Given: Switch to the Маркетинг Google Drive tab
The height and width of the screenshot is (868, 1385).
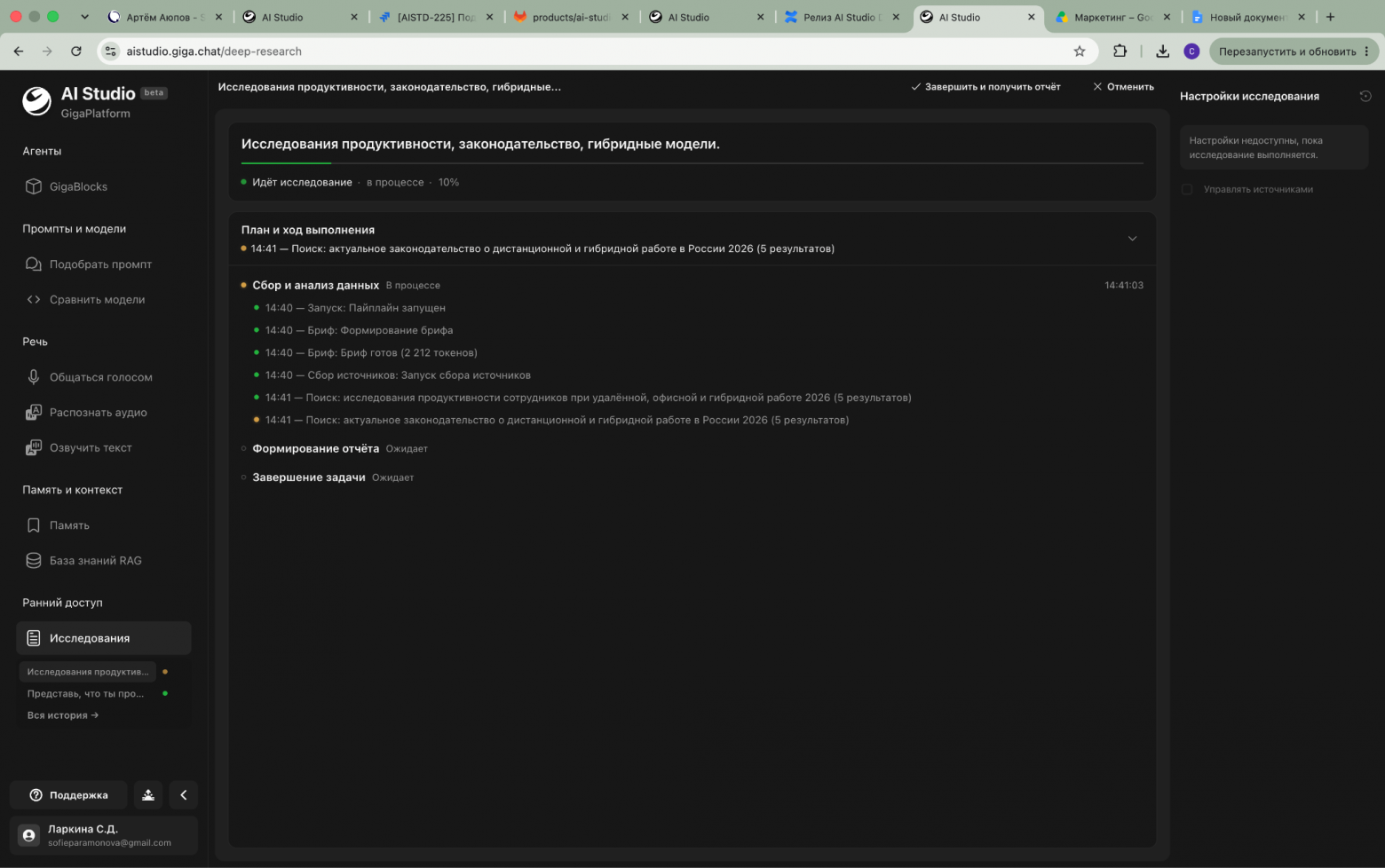Looking at the screenshot, I should [x=1113, y=17].
